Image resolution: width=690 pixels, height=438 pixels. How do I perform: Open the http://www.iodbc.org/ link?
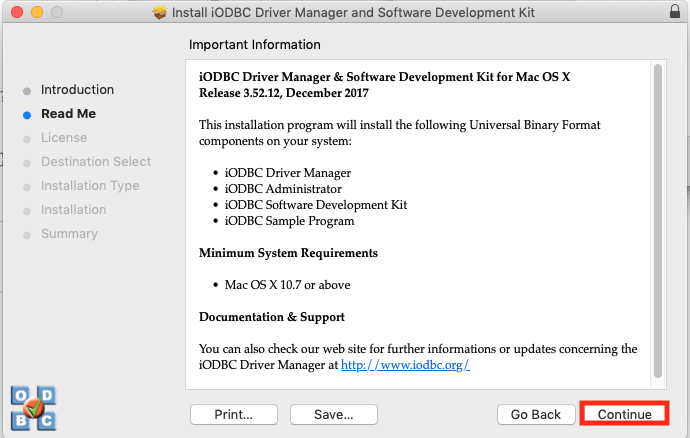click(x=405, y=365)
